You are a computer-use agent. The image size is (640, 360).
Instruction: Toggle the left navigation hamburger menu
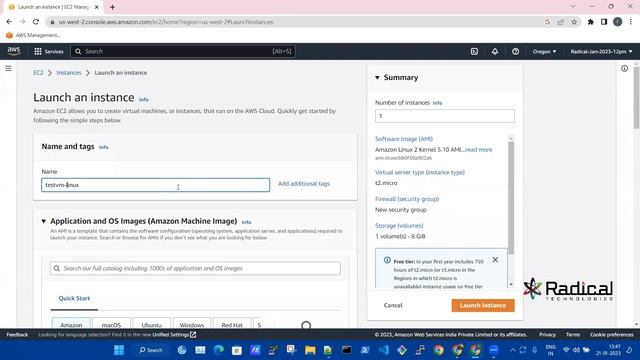8,68
